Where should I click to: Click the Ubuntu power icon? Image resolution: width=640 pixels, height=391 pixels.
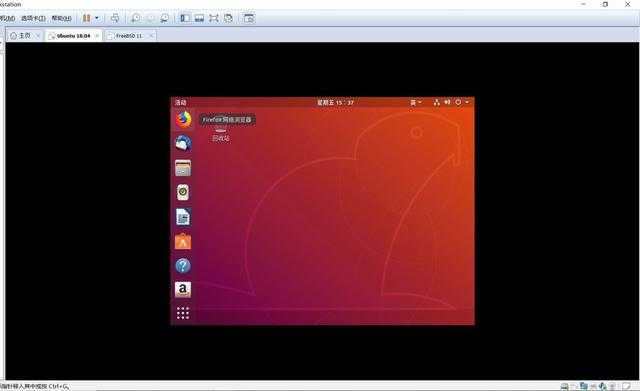[458, 102]
